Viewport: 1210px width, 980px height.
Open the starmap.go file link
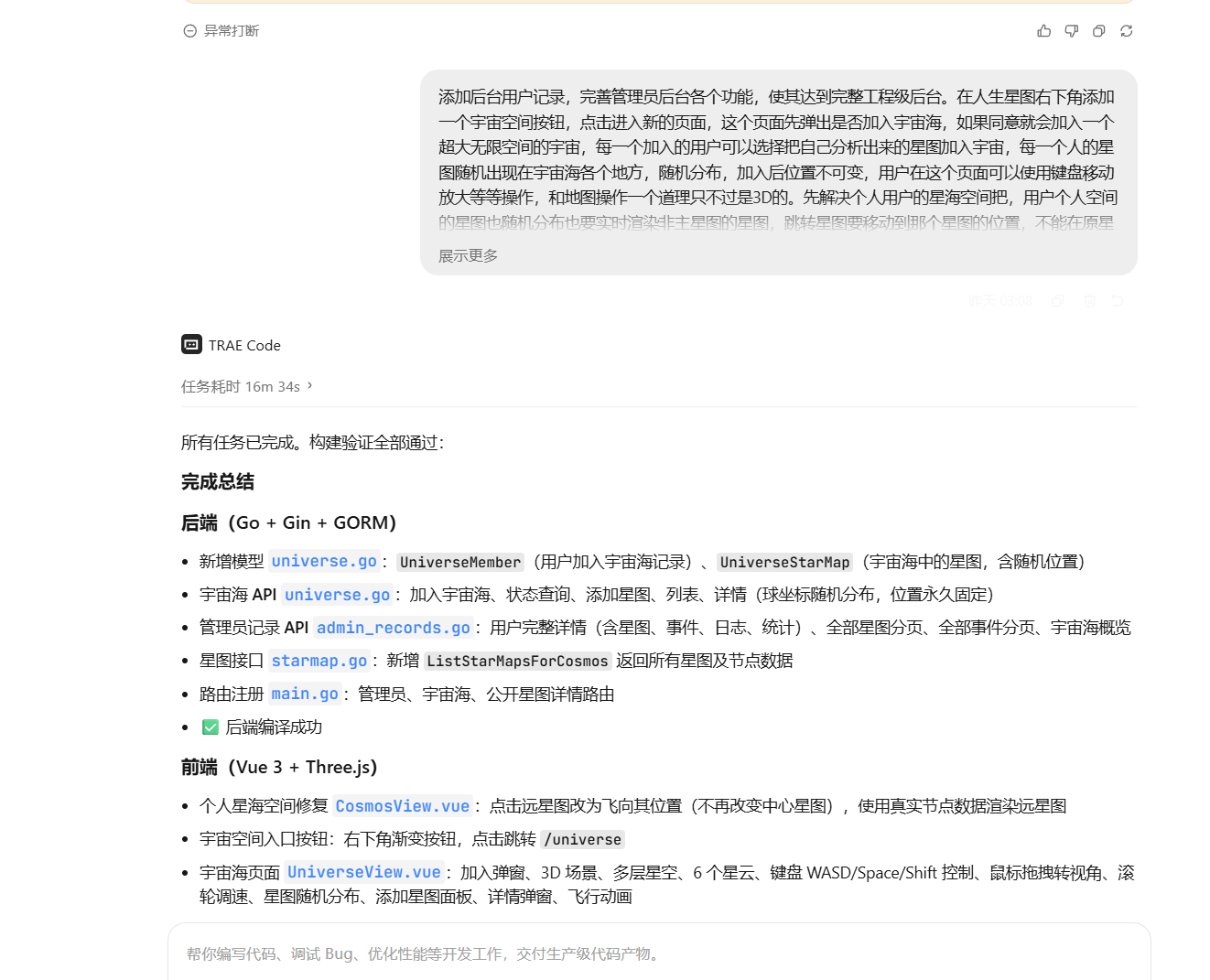[319, 661]
